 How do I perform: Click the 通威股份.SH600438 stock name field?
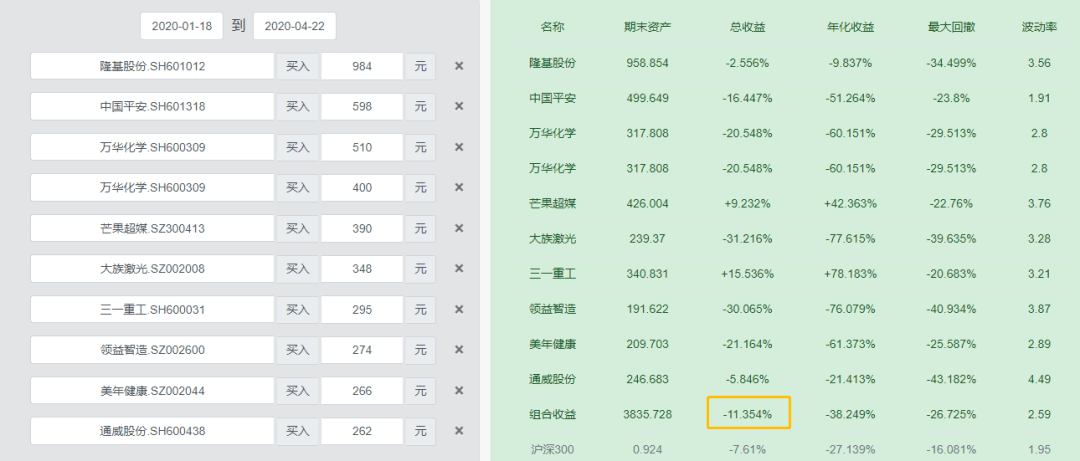(152, 431)
